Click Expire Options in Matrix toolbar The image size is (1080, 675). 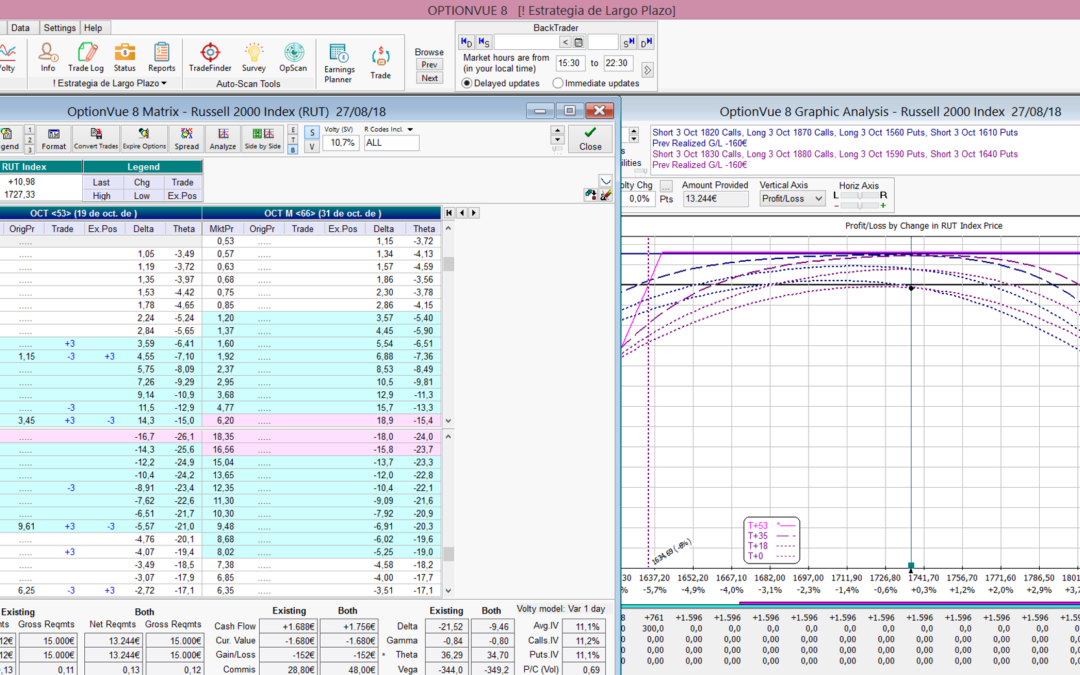tap(144, 138)
